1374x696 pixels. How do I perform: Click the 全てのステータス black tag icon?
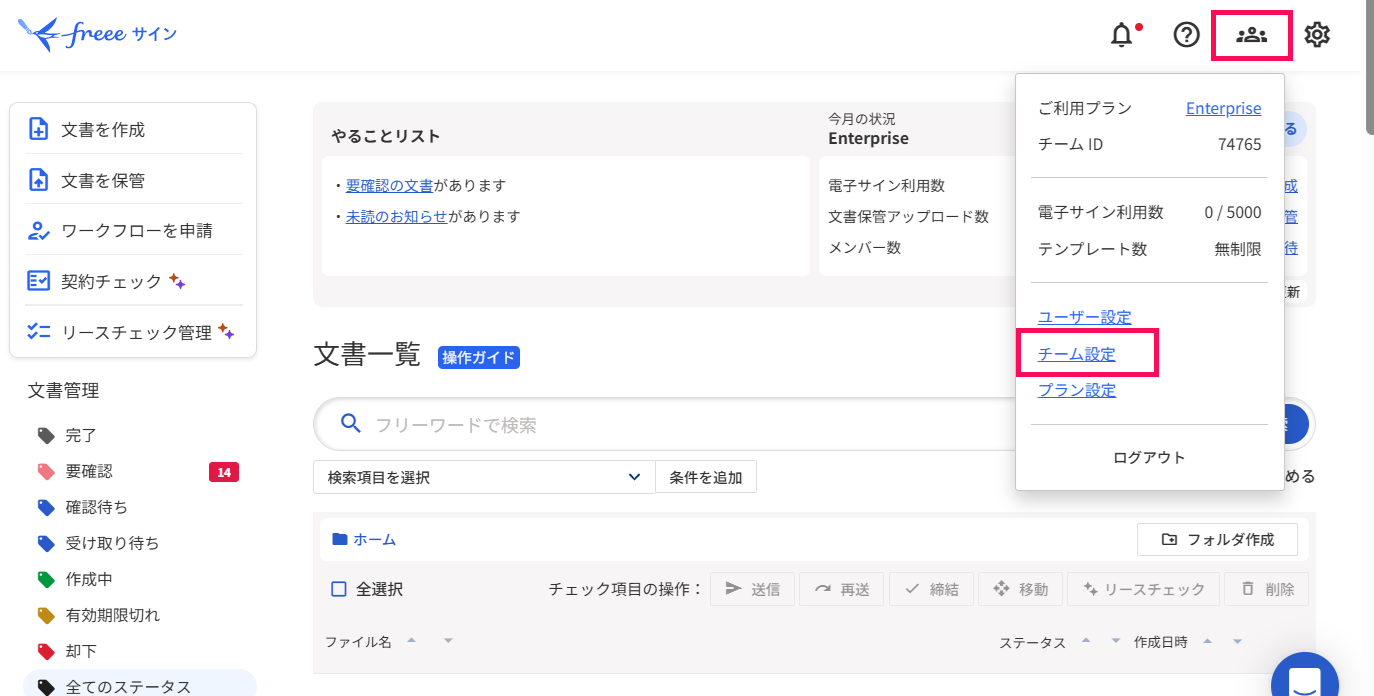tap(46, 687)
